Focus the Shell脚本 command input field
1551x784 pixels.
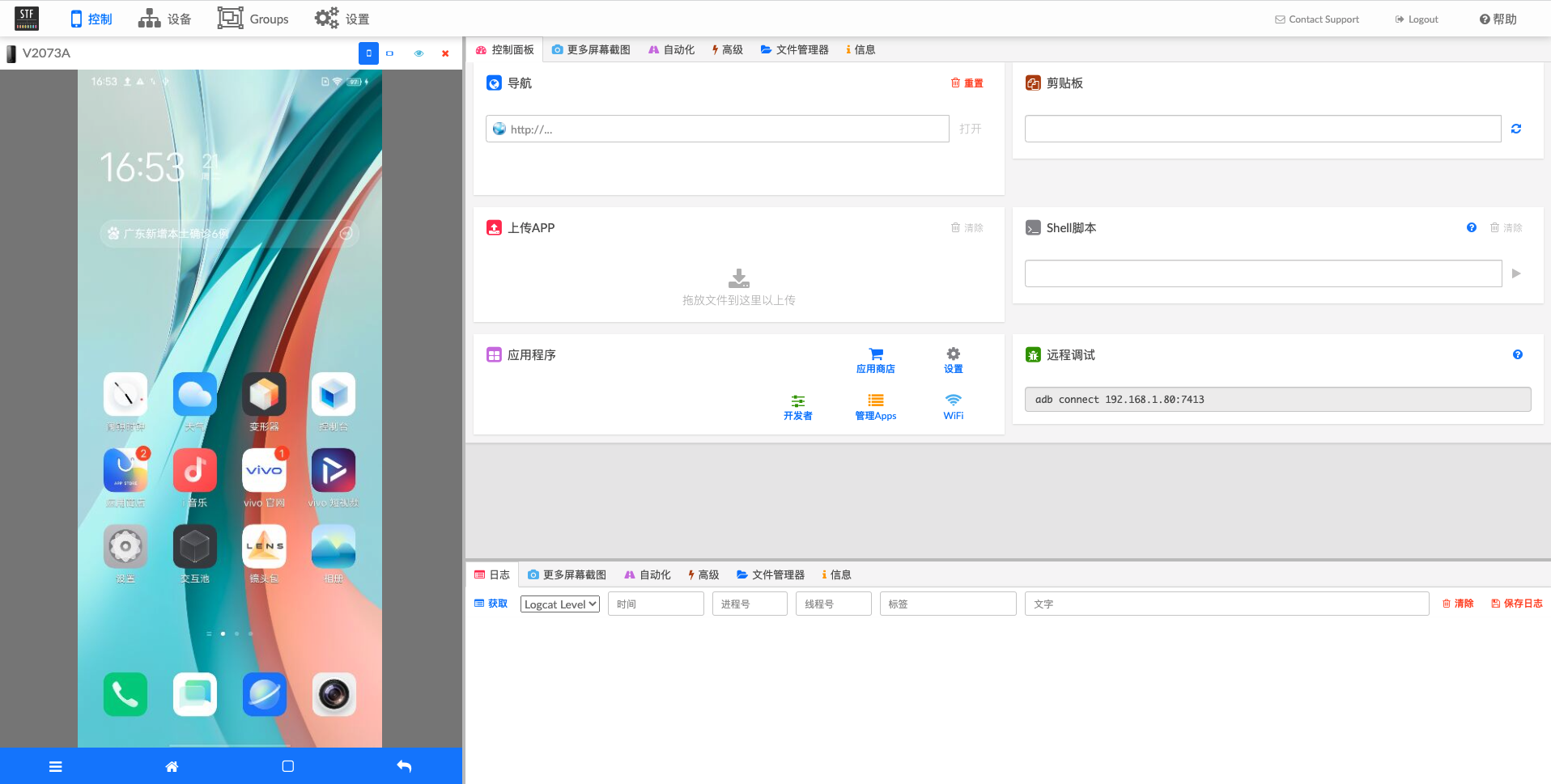(x=1263, y=273)
